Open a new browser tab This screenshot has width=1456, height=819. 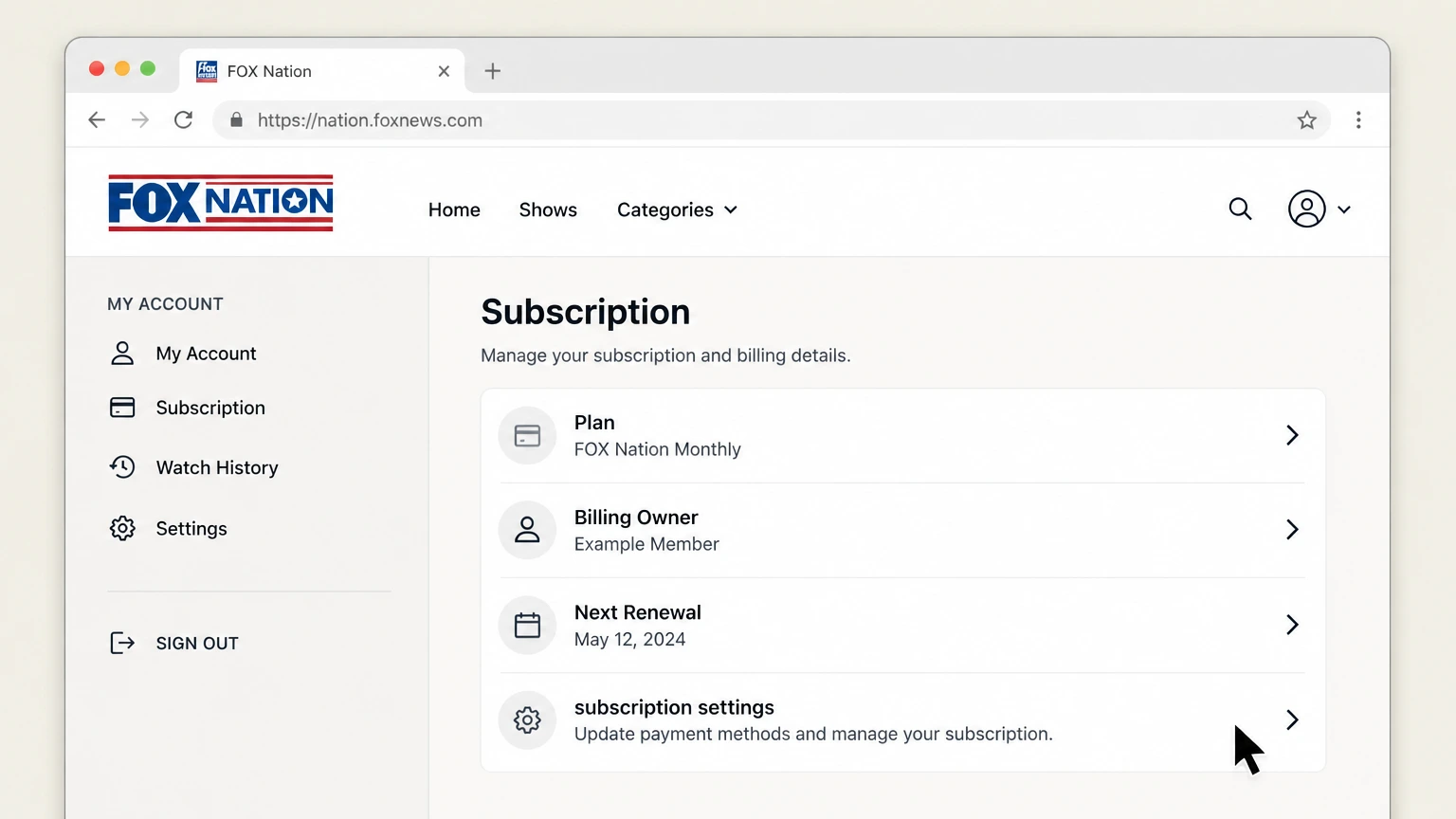(x=493, y=71)
